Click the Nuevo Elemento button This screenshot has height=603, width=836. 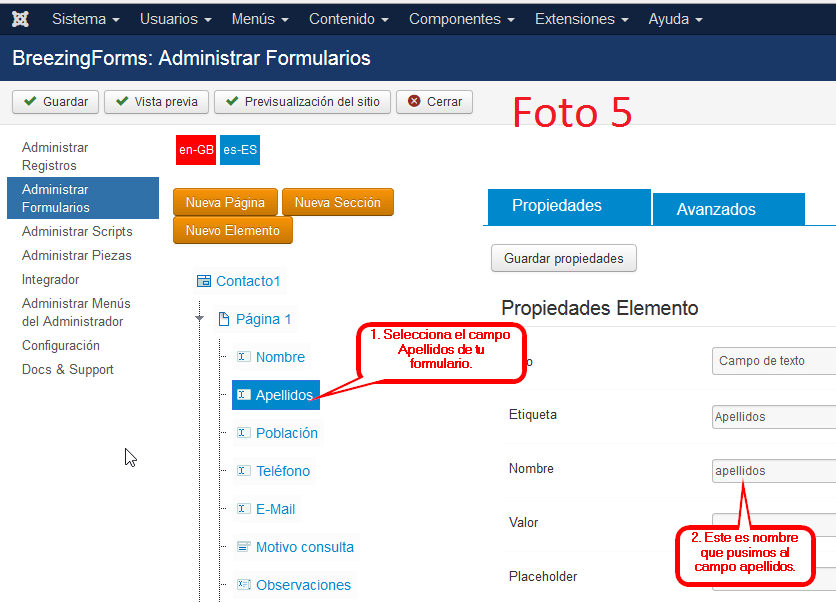pyautogui.click(x=232, y=230)
